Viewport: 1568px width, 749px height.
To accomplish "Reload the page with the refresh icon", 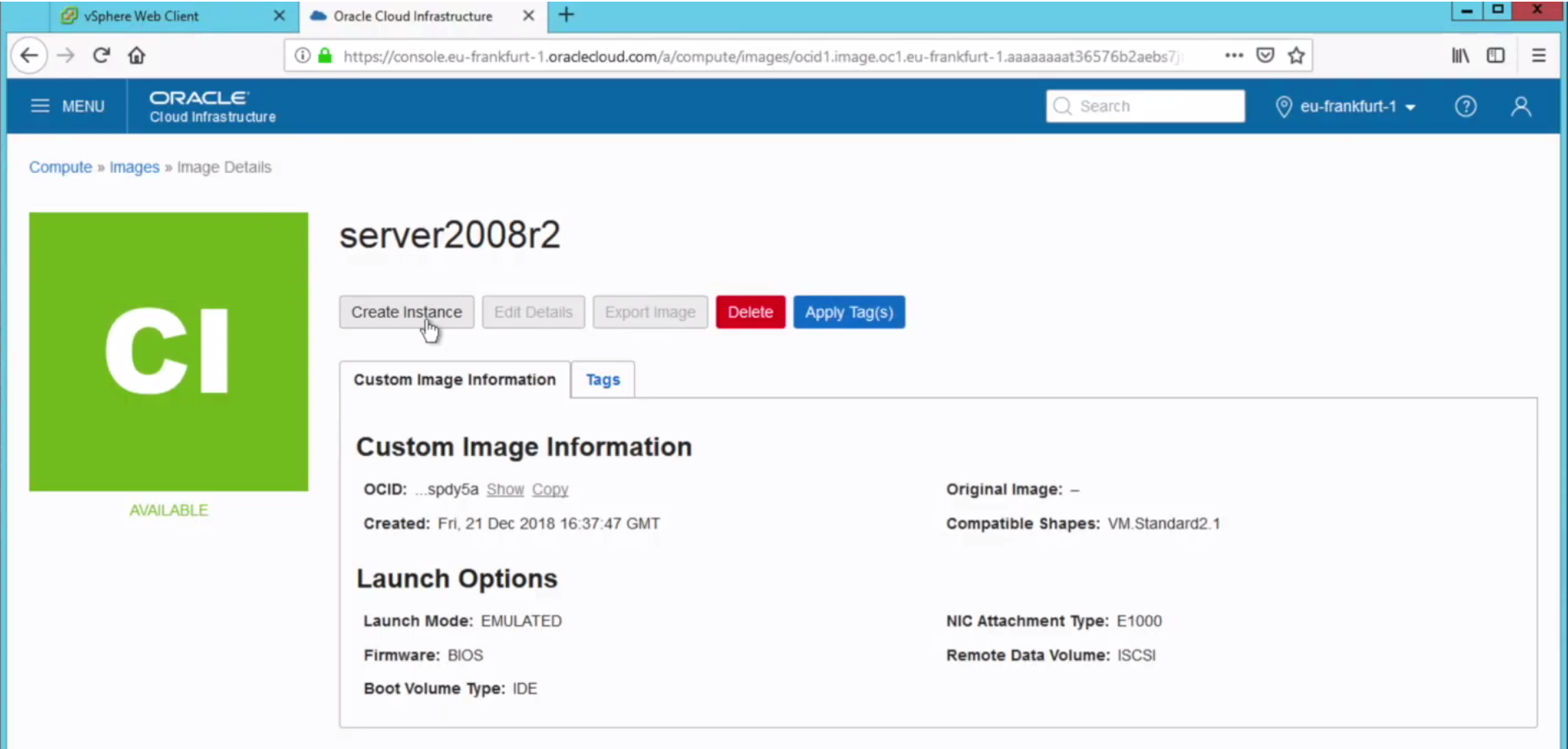I will pyautogui.click(x=101, y=56).
